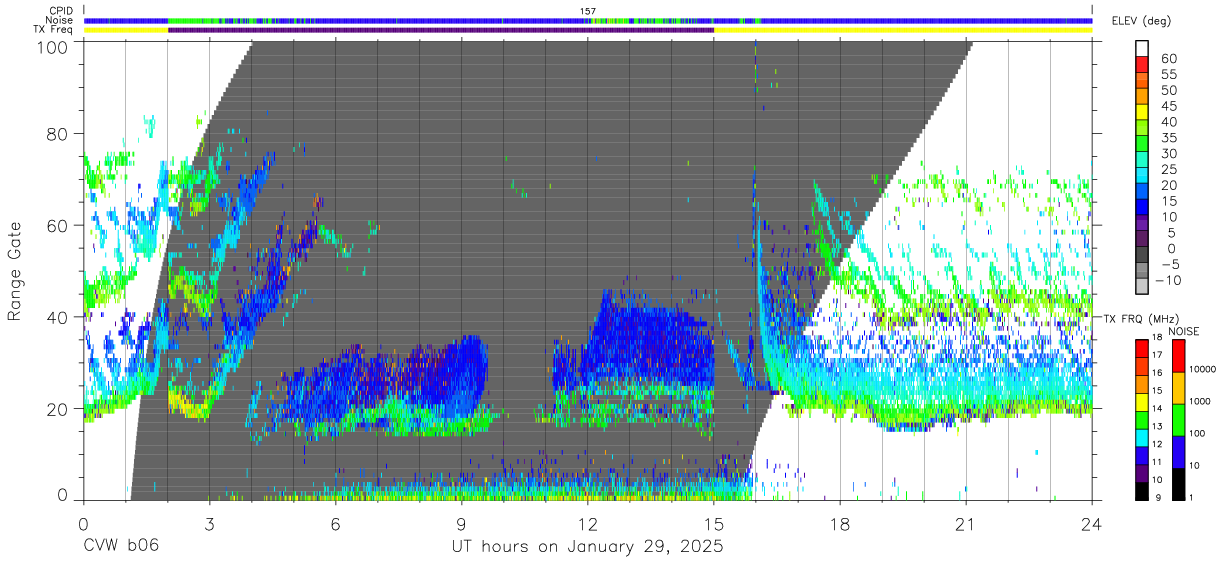Click the white top segment of ELEV colorbar
Viewport: 1228px width, 567px height.
[x=1141, y=49]
